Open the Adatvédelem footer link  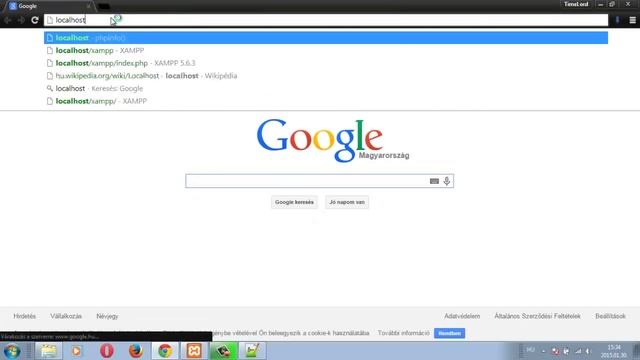(x=462, y=316)
